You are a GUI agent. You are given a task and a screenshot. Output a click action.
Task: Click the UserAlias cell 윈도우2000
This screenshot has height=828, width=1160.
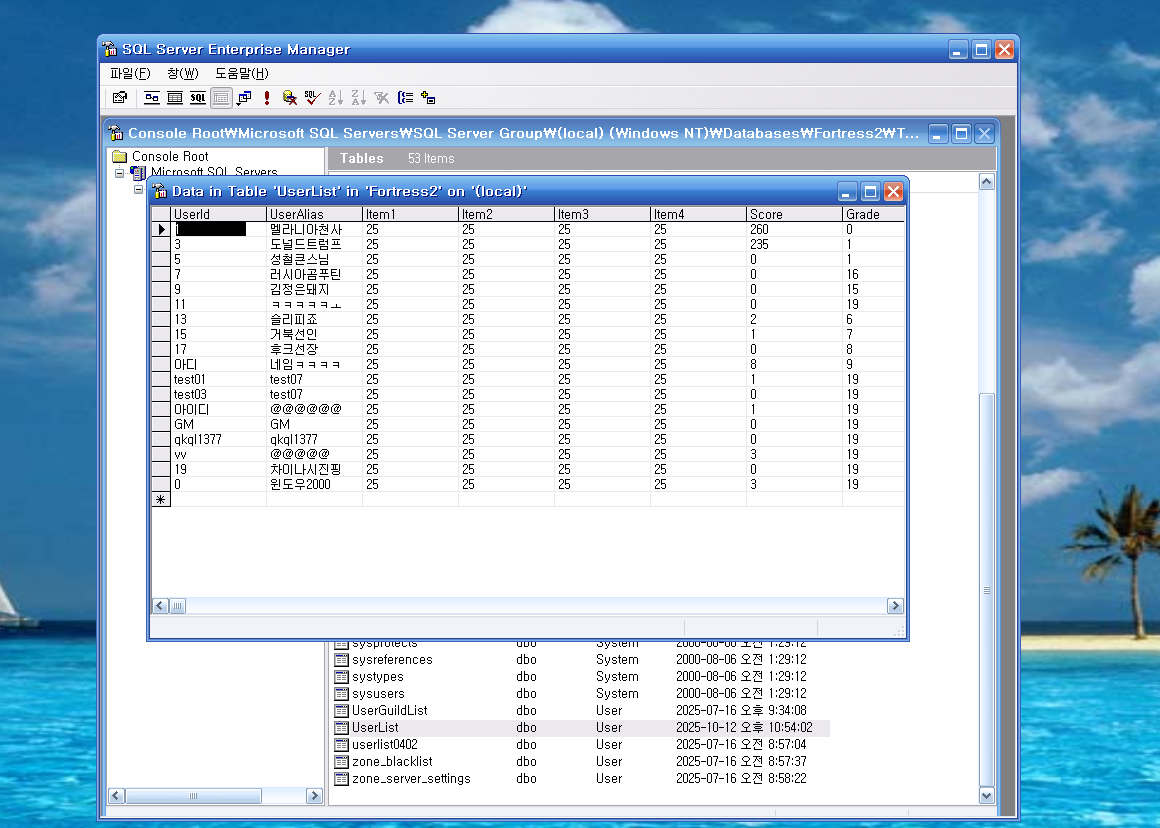click(x=314, y=485)
